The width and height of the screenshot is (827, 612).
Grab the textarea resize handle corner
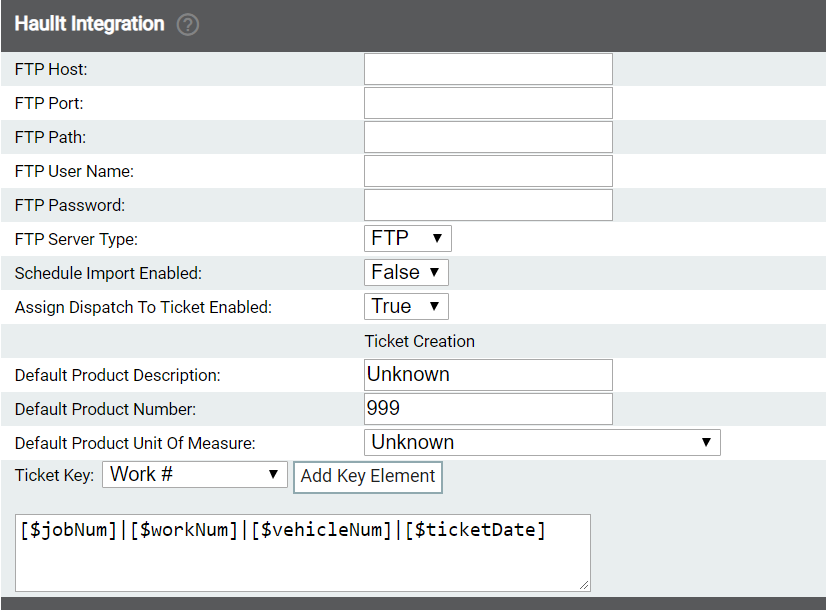point(584,585)
